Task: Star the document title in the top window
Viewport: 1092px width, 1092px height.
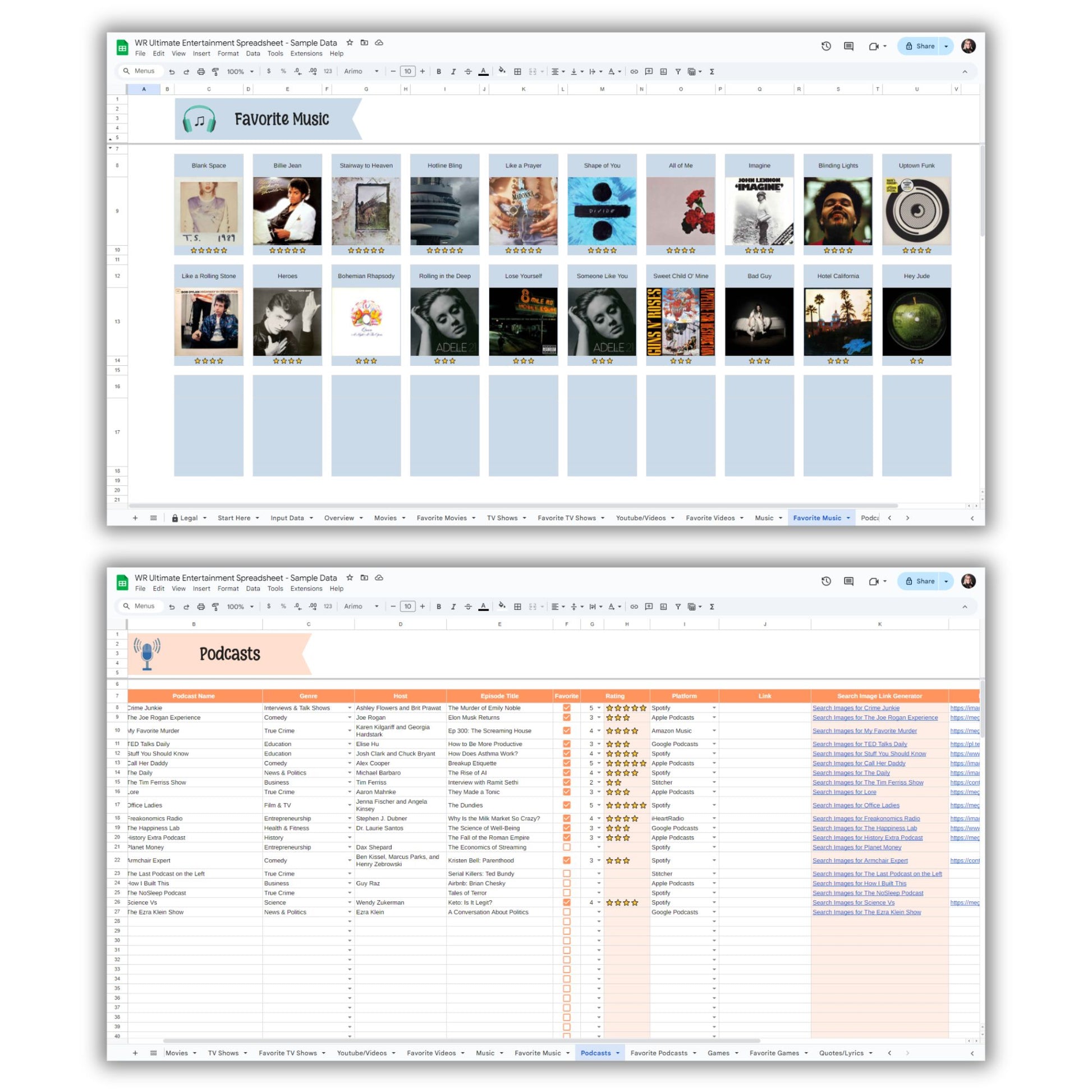Action: click(x=350, y=43)
